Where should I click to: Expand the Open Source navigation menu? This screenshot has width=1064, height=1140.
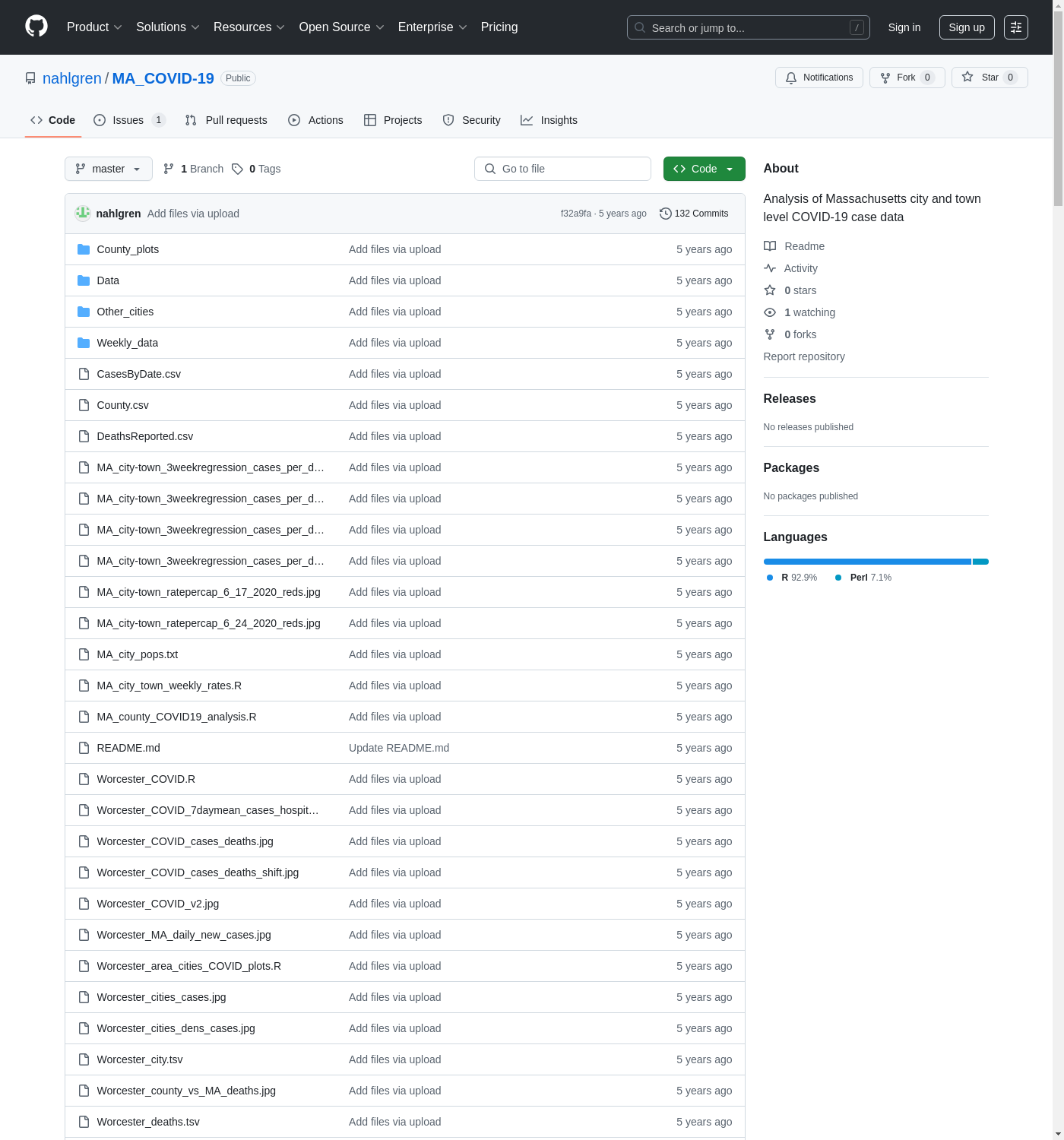341,27
